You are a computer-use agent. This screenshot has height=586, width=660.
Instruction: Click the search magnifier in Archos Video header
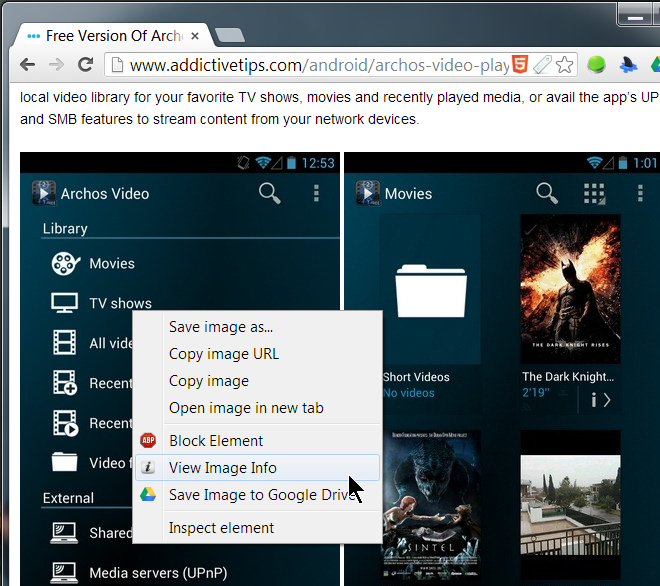pyautogui.click(x=269, y=193)
